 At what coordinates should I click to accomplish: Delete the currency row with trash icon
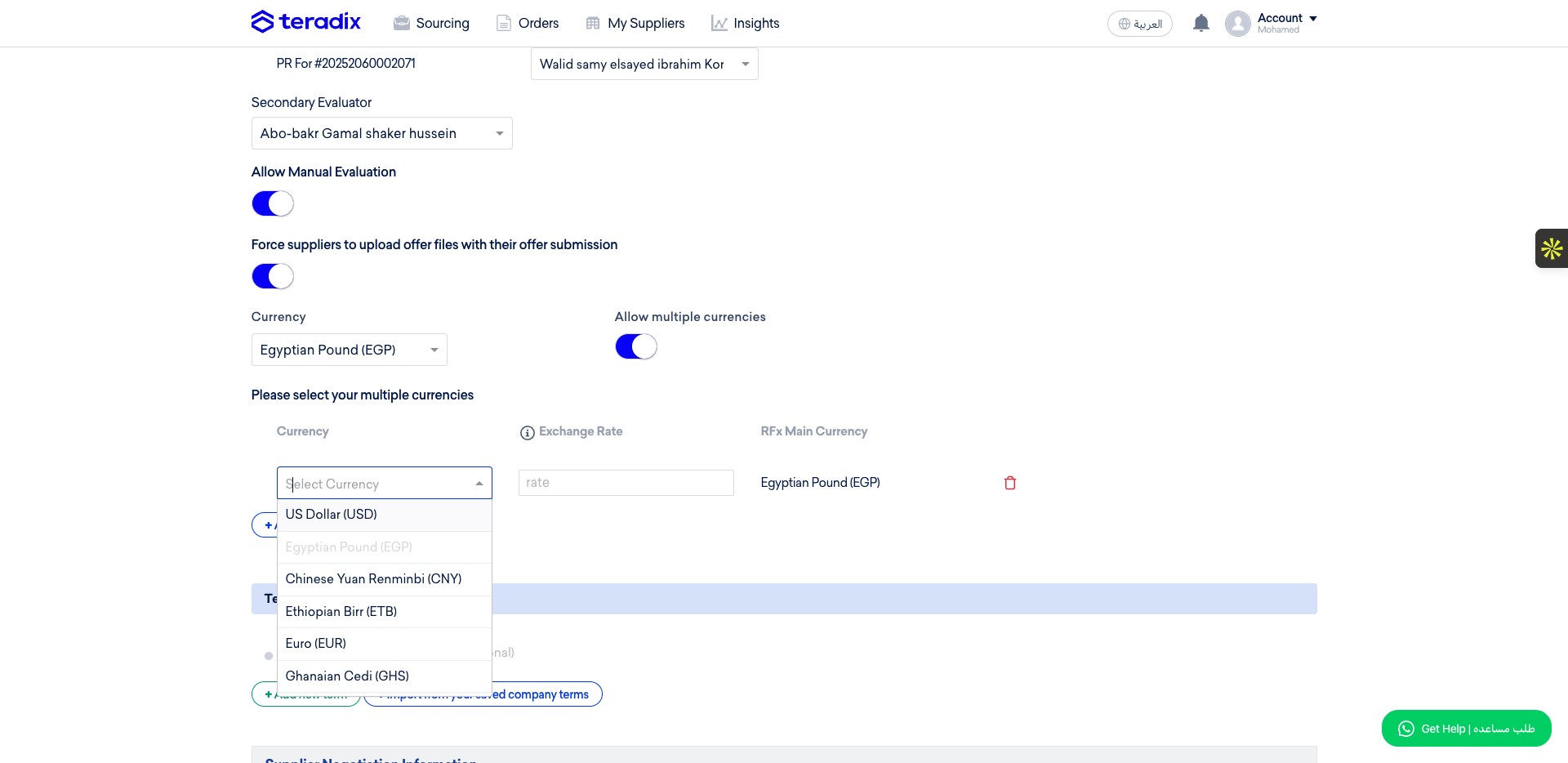click(1010, 483)
